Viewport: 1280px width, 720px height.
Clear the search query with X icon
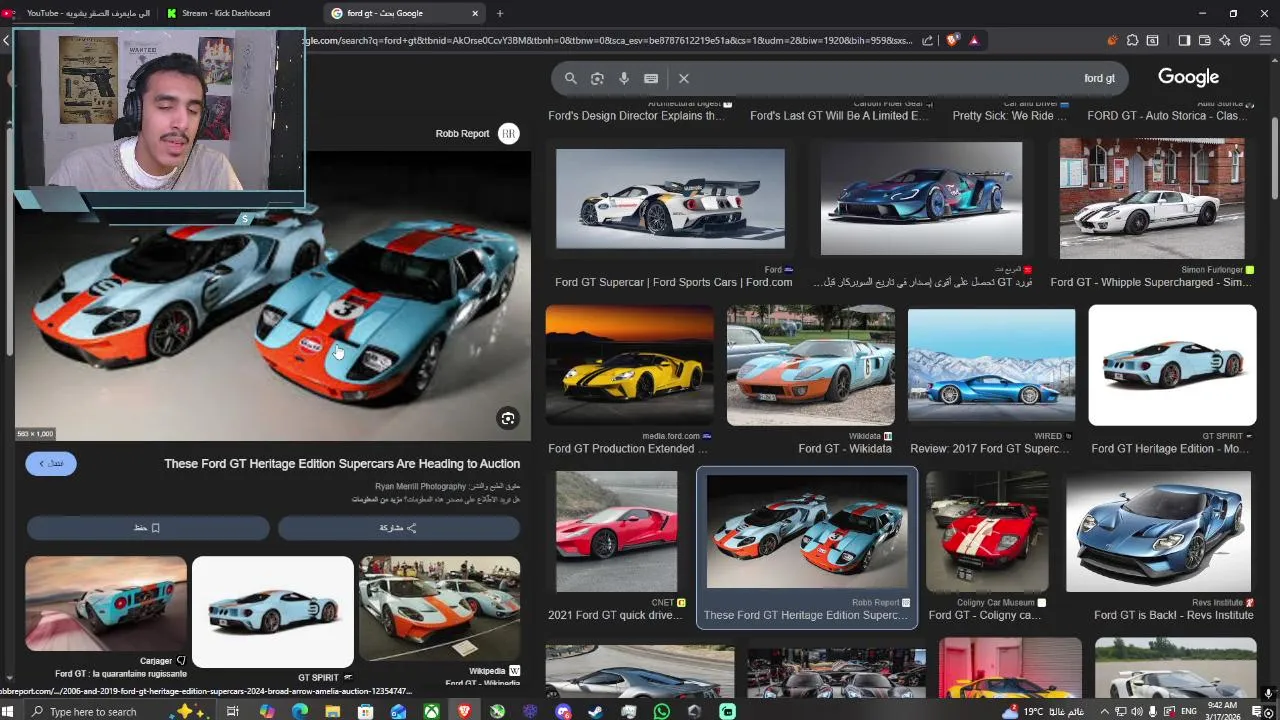point(684,78)
